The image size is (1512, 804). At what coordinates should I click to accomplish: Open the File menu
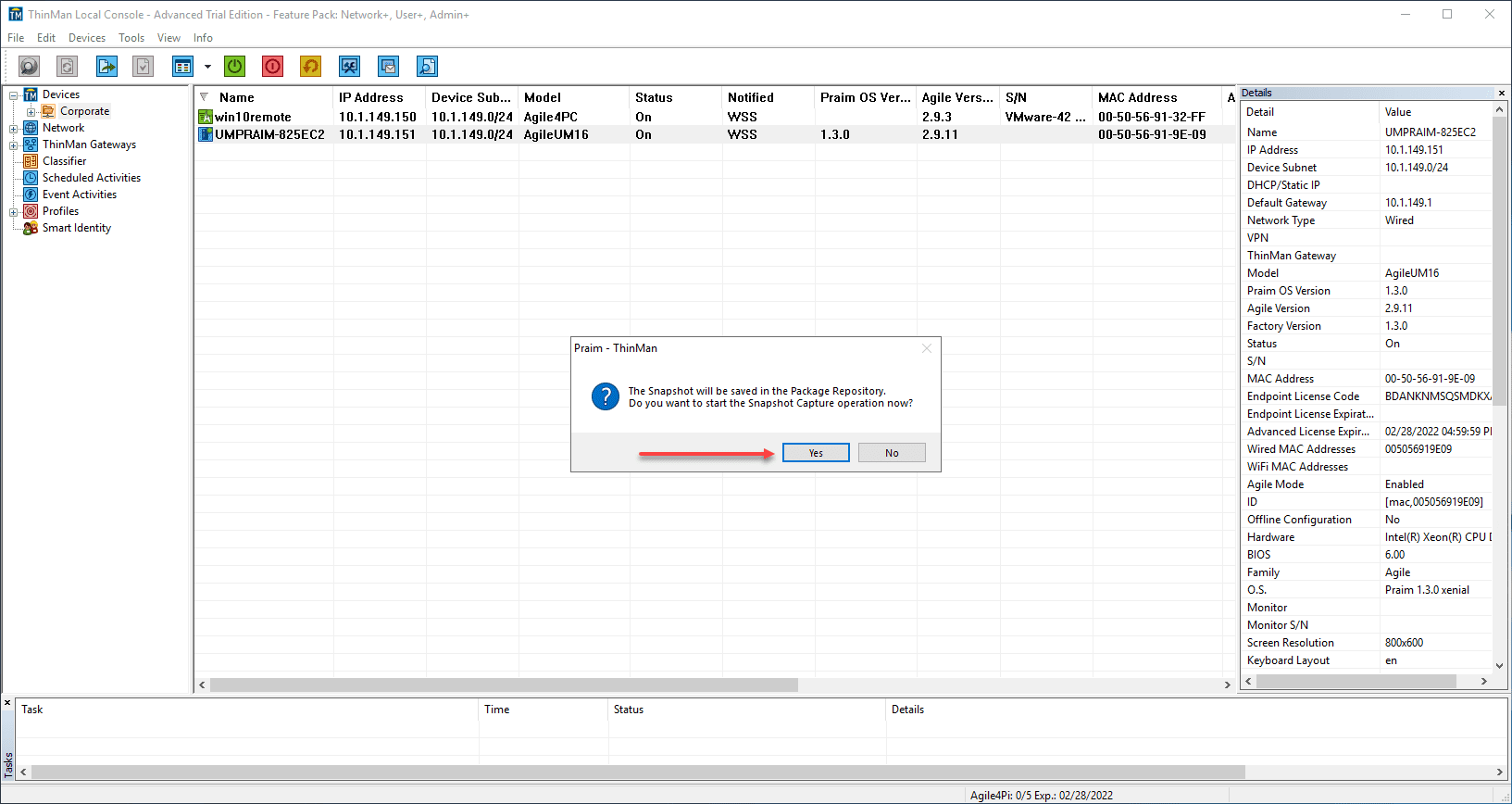point(16,38)
